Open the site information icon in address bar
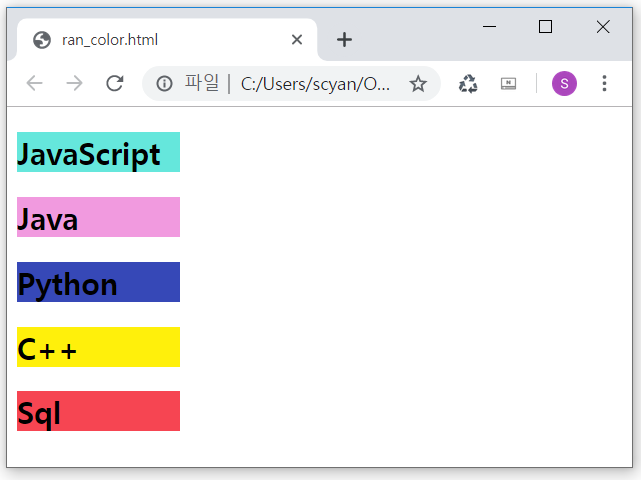Screen dimensions: 641x480 [164, 84]
